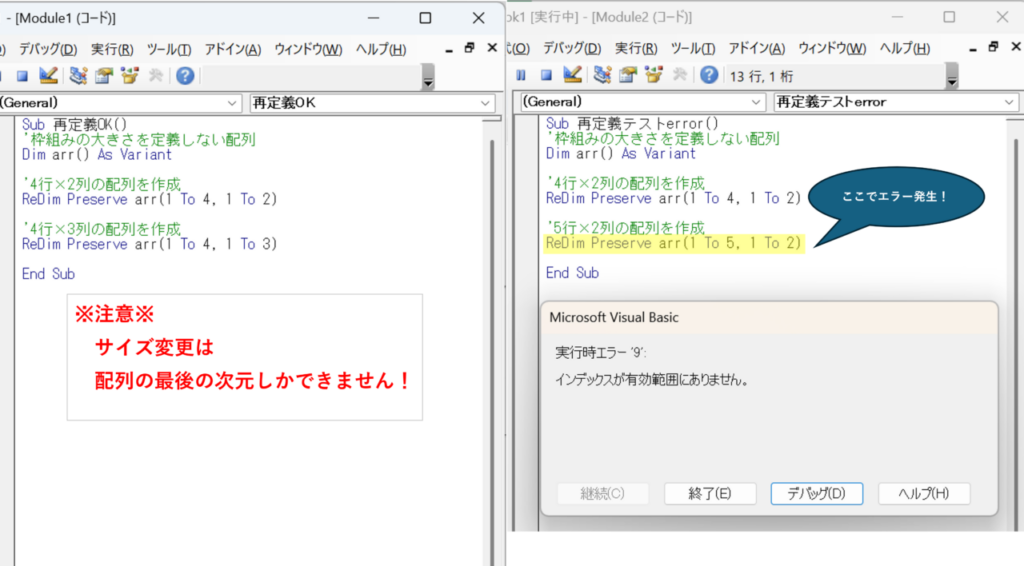
Task: Open ツール(T) menu in Module1 window
Action: click(168, 50)
